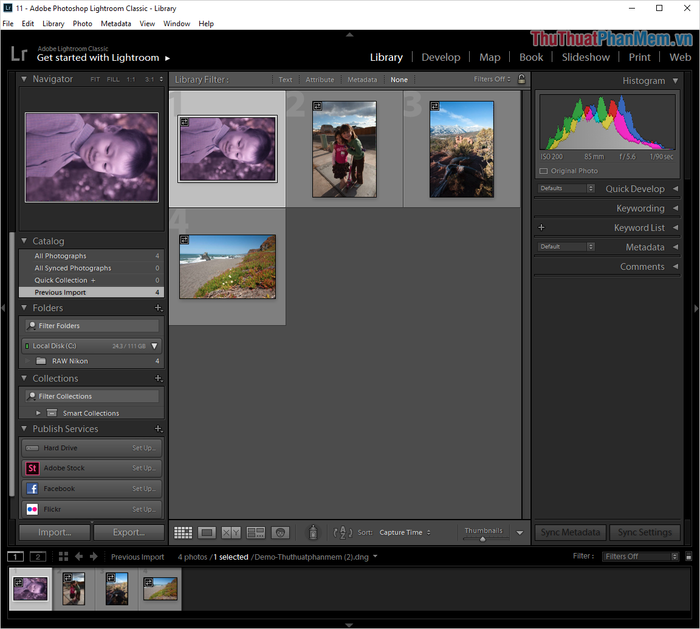Collapse the Navigator panel
Viewport: 700px width, 629px height.
[24, 79]
